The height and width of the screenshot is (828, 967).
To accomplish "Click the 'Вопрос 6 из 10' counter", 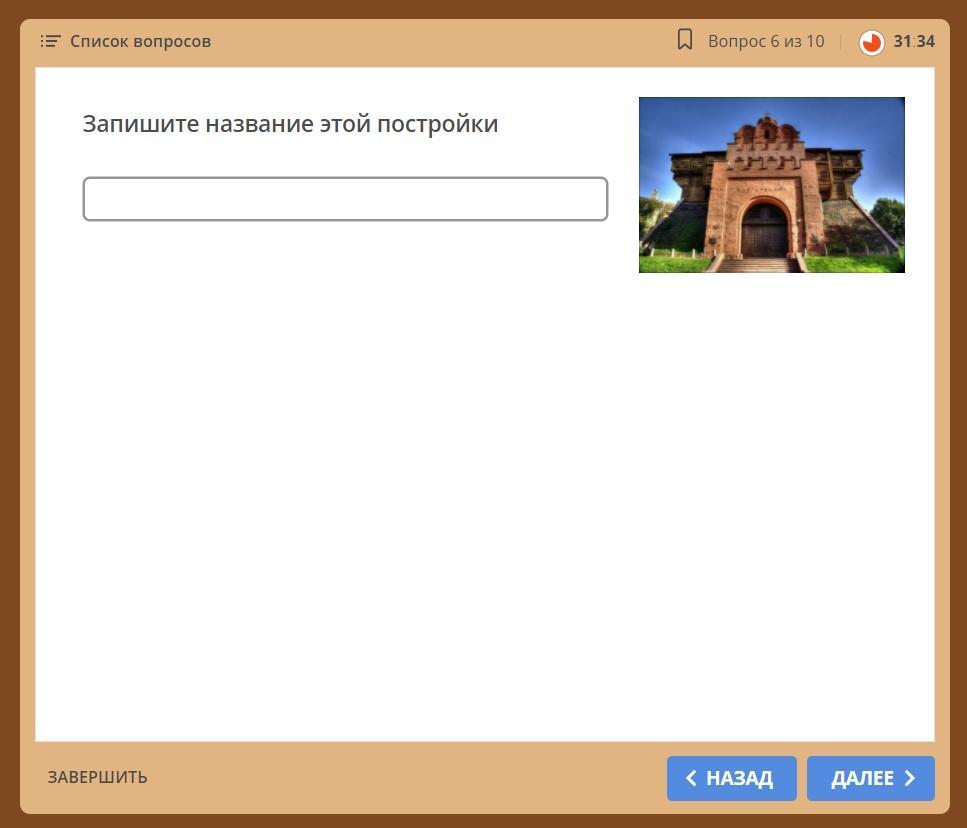I will point(766,41).
